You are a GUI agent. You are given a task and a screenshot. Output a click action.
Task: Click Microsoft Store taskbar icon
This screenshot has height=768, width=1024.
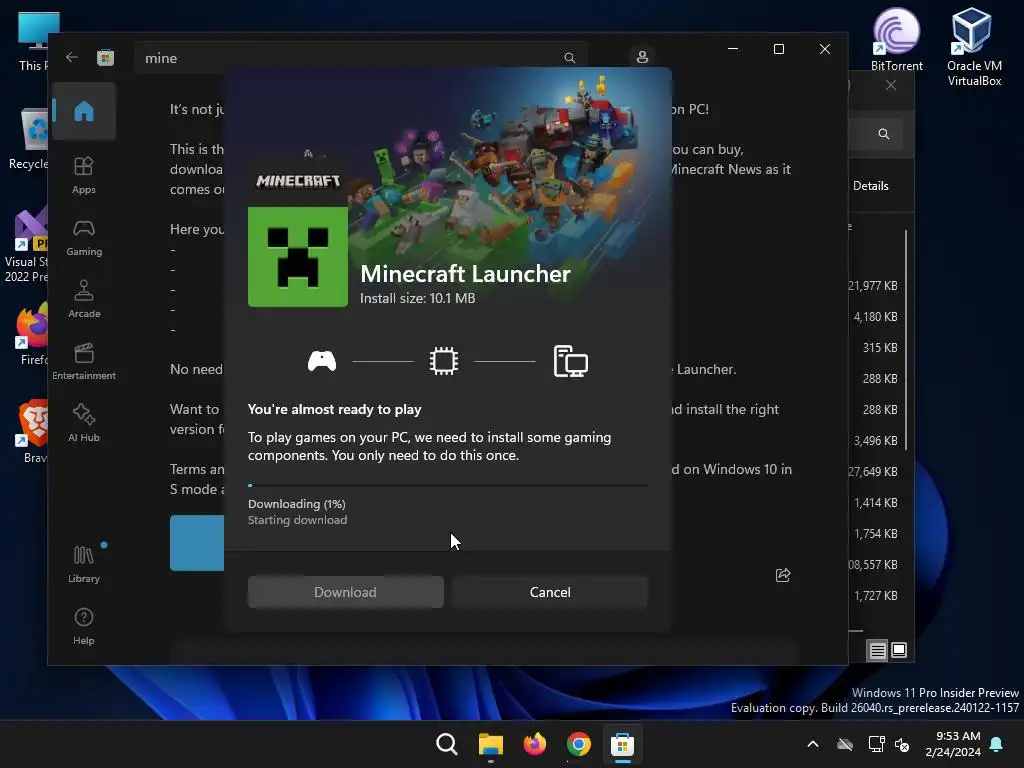[x=622, y=744]
